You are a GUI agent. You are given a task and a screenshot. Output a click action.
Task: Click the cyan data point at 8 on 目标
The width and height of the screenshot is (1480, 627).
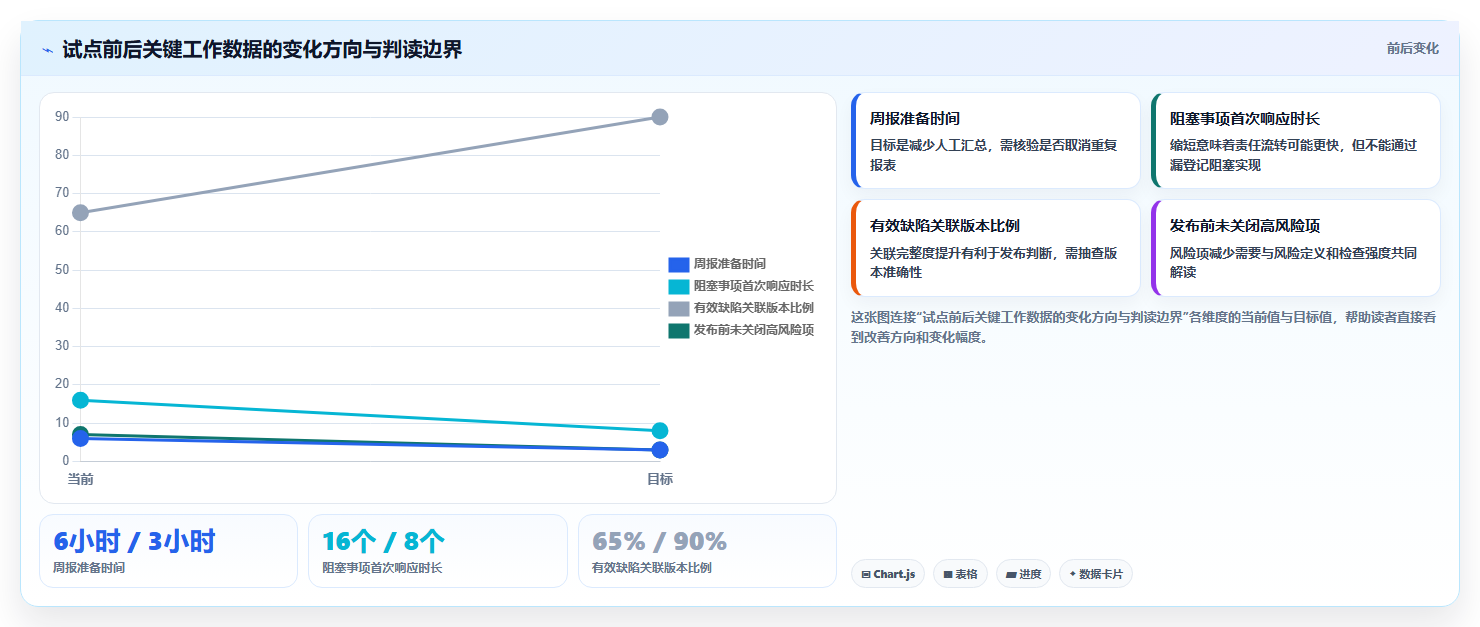coord(660,431)
